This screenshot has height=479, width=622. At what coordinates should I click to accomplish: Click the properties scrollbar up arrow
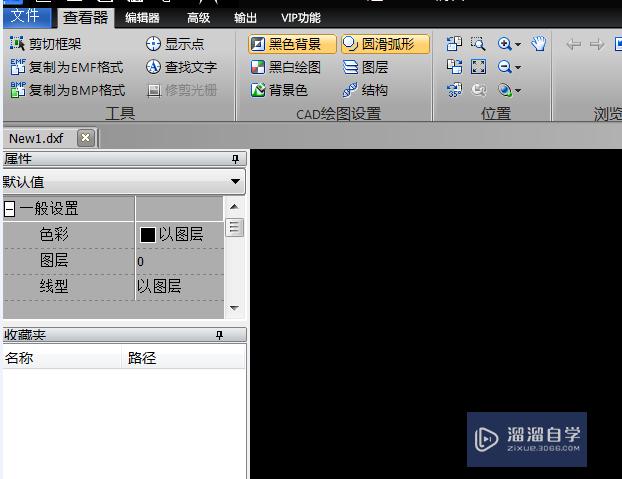tap(234, 206)
